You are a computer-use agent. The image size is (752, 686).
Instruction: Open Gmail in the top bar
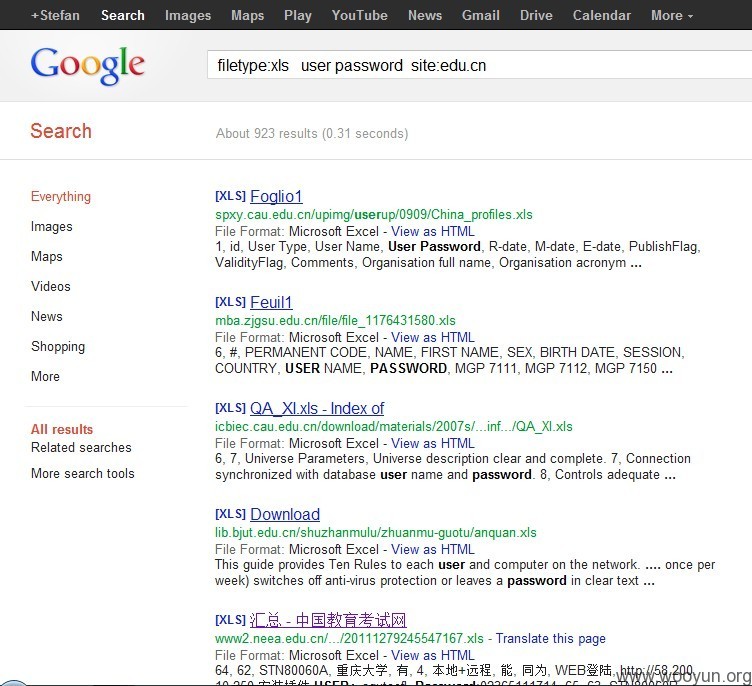coord(481,15)
